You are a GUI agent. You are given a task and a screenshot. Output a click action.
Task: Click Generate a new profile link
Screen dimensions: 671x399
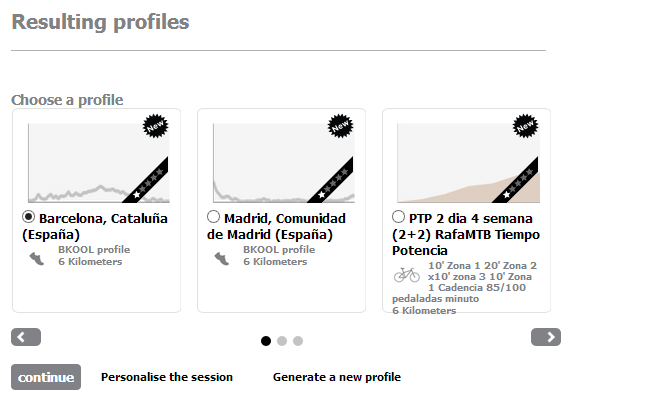tap(337, 377)
